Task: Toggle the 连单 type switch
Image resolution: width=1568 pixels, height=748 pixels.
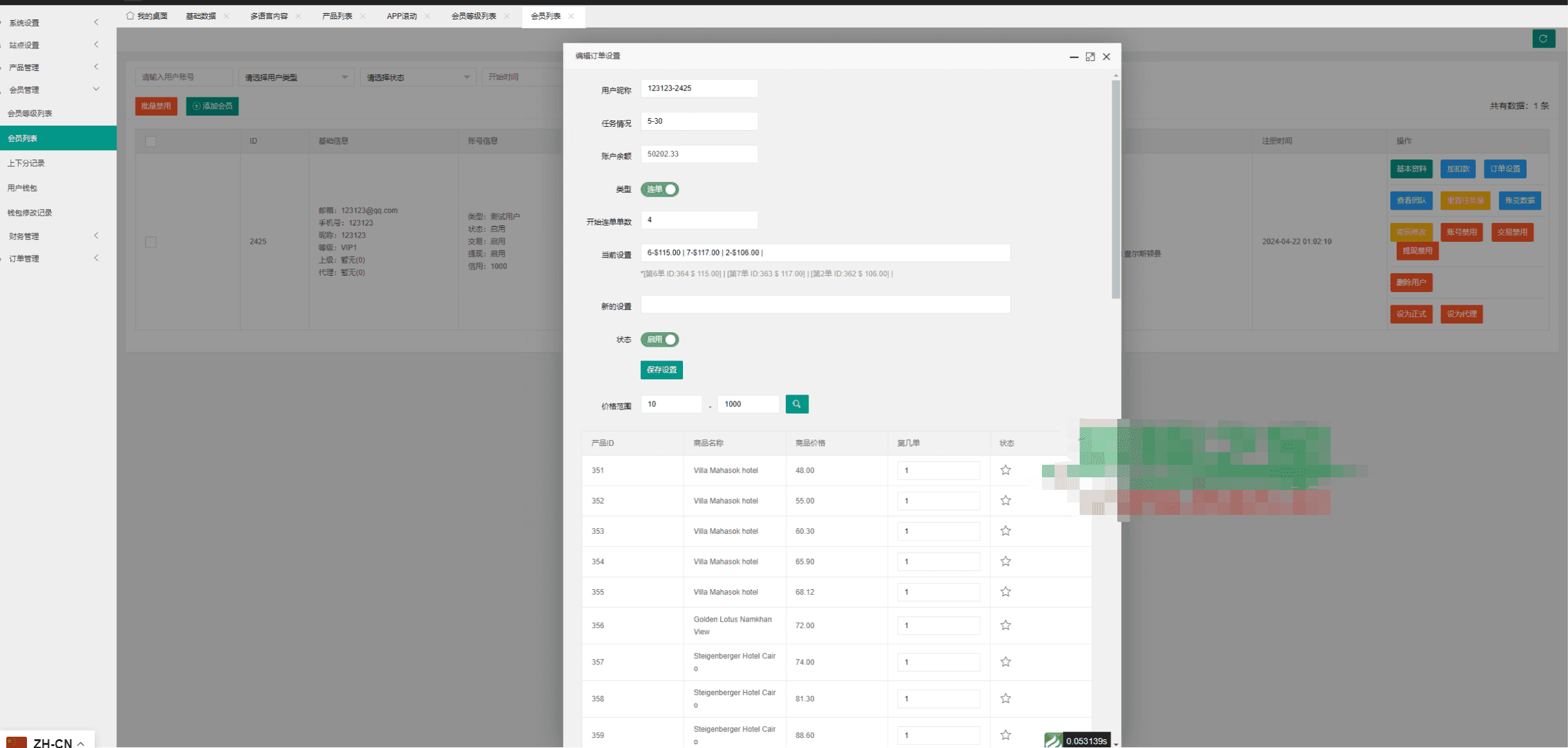Action: [659, 189]
